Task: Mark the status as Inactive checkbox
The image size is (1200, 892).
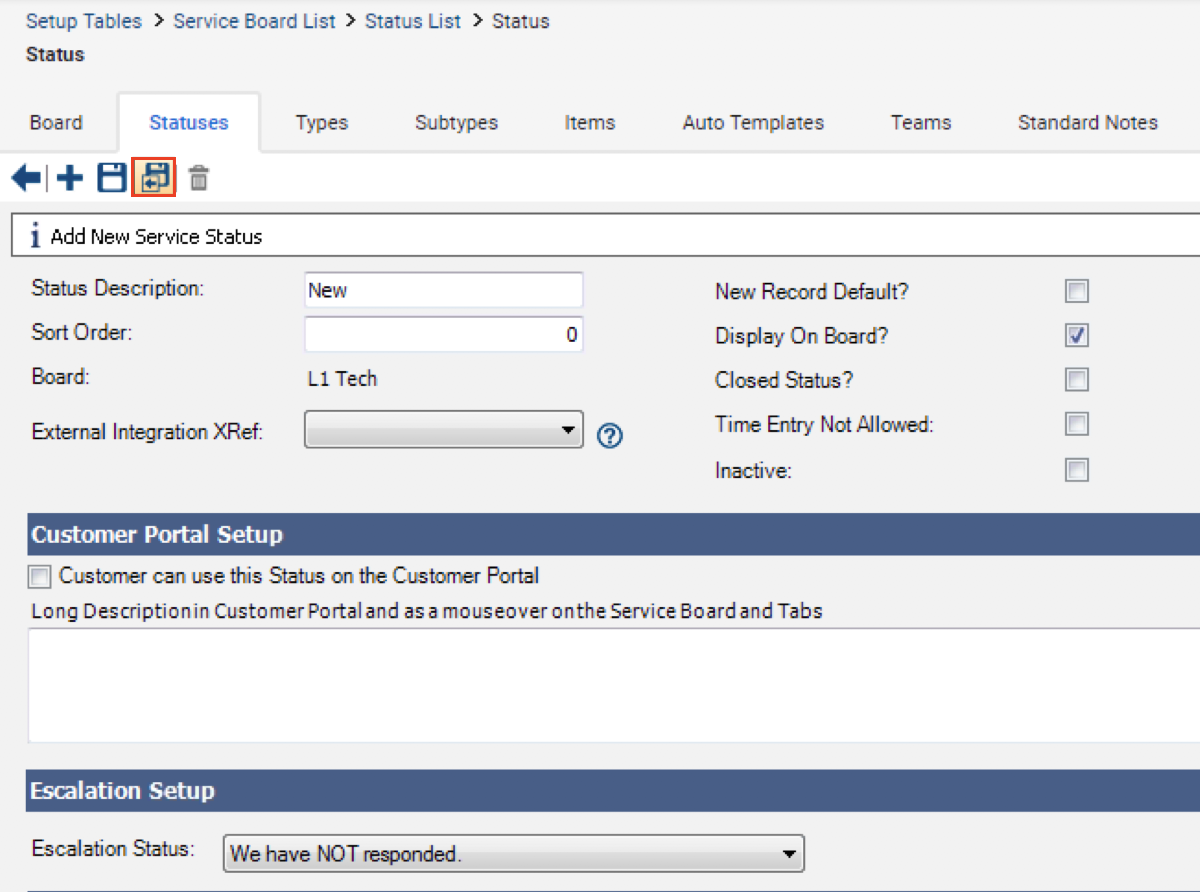Action: click(1077, 470)
